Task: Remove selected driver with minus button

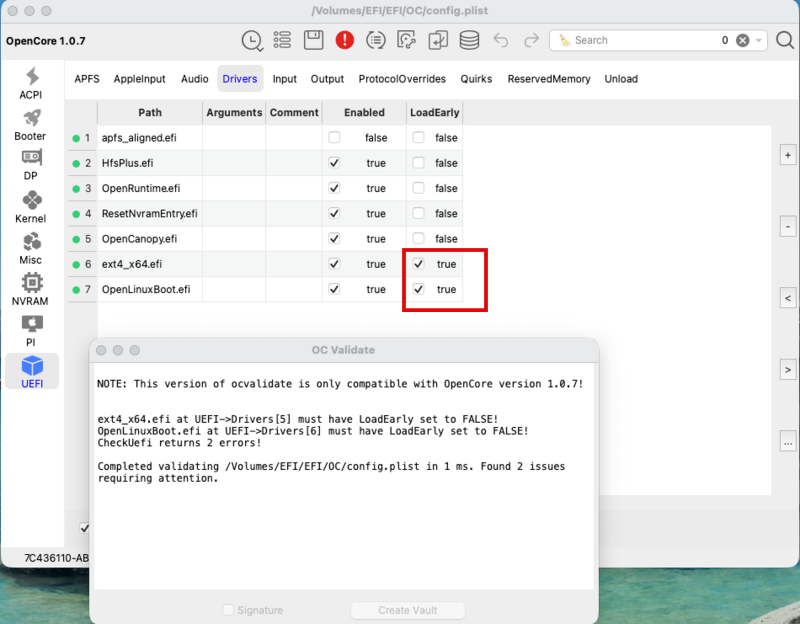Action: 788,227
